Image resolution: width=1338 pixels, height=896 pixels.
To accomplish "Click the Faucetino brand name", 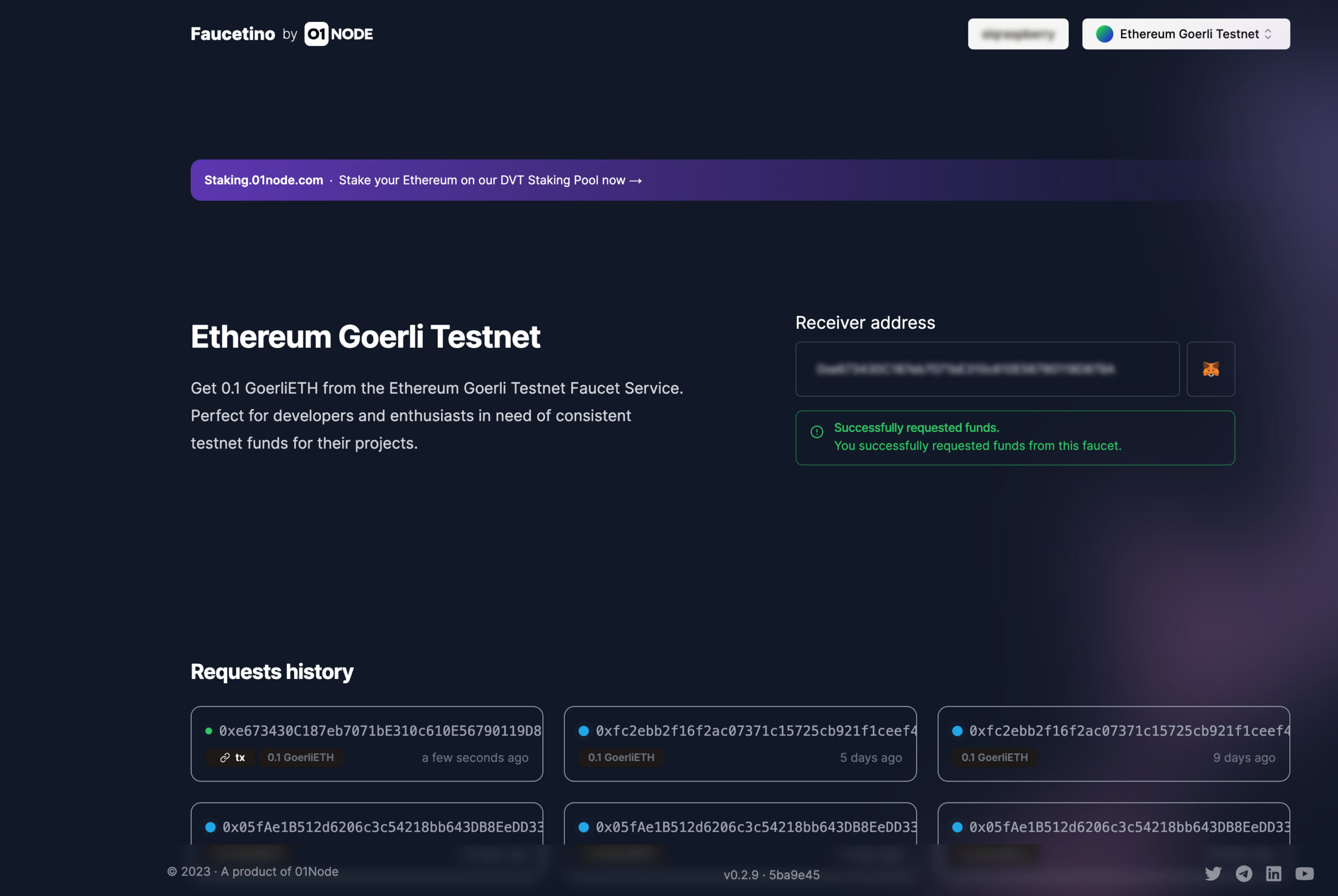I will (233, 33).
